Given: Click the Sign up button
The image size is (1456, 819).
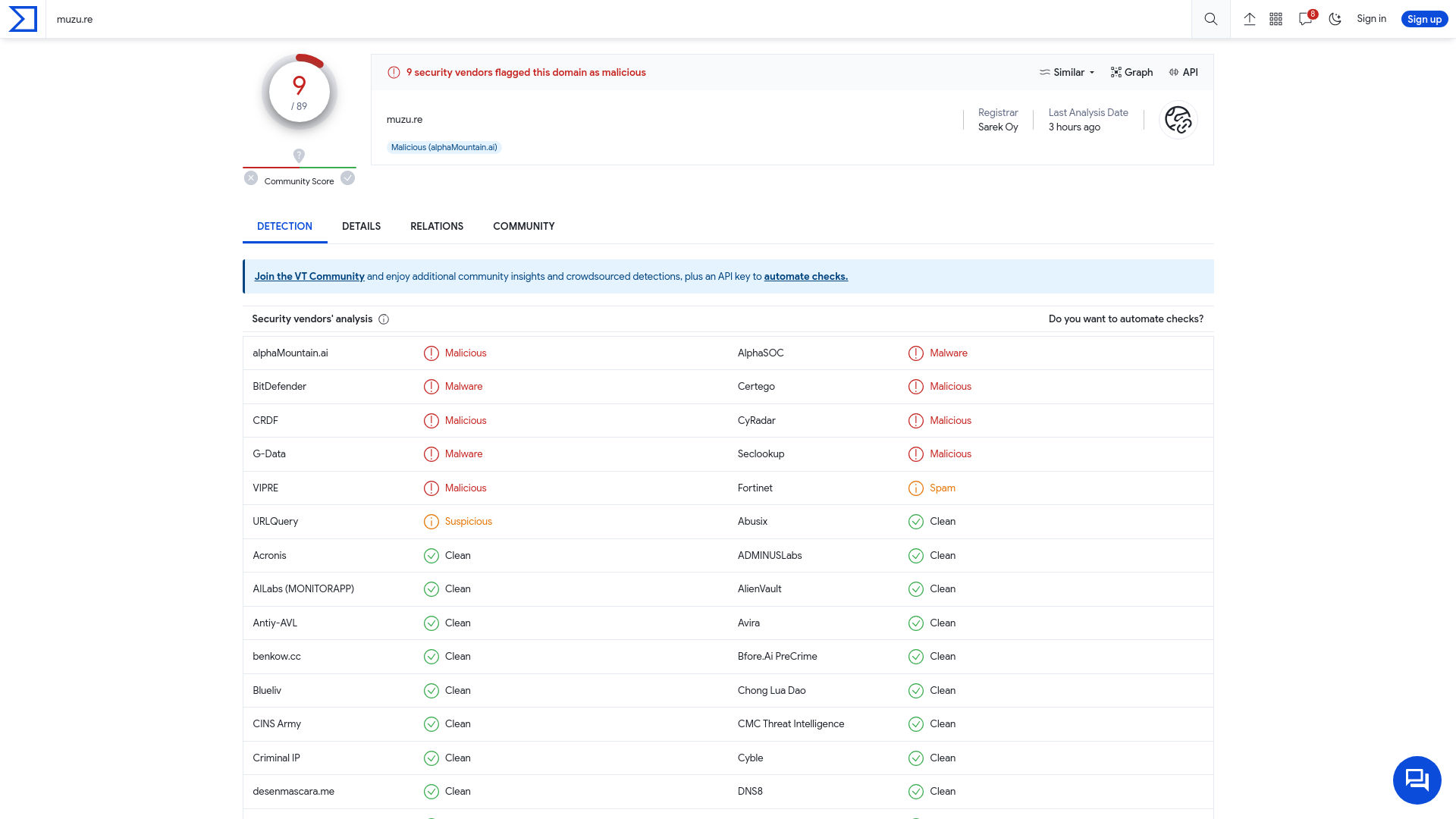Looking at the screenshot, I should pos(1424,19).
